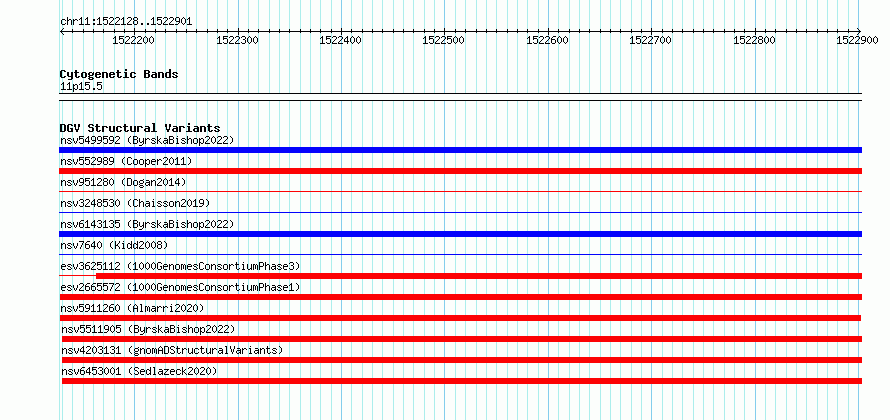Select the red bar under nsv6453001
The width and height of the screenshot is (890, 420).
coord(462,381)
